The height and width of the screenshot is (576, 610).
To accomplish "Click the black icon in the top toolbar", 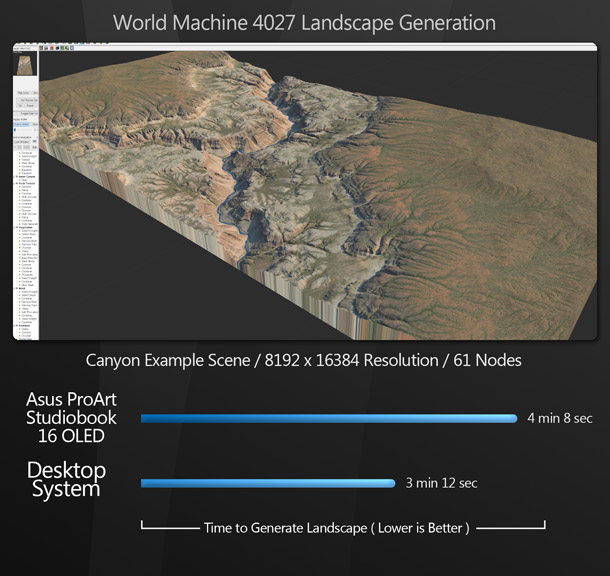I will click(x=57, y=48).
